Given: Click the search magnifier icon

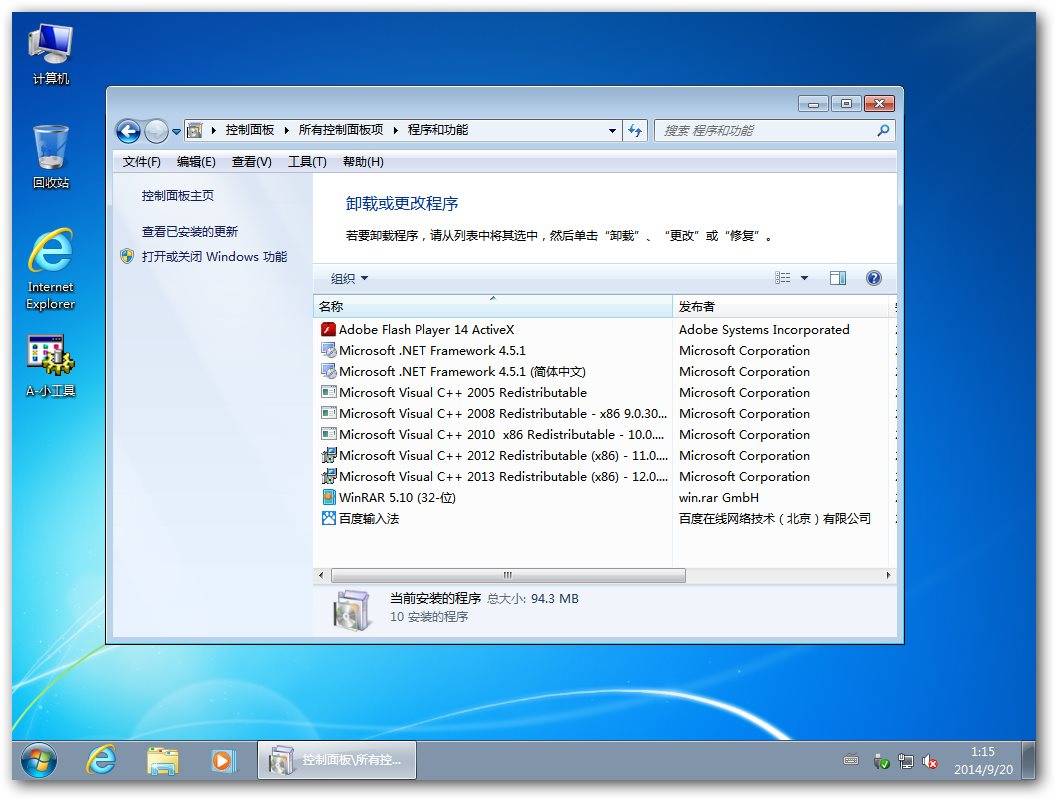Looking at the screenshot, I should (883, 131).
